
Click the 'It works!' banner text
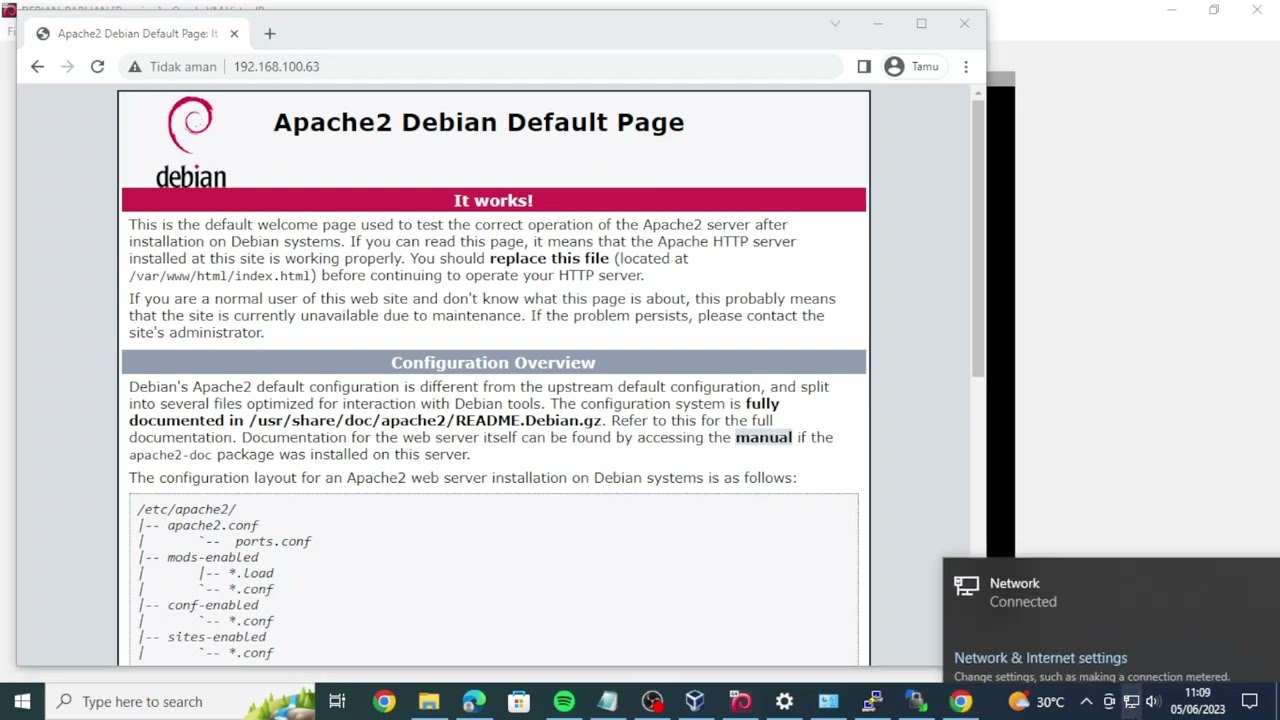(493, 200)
